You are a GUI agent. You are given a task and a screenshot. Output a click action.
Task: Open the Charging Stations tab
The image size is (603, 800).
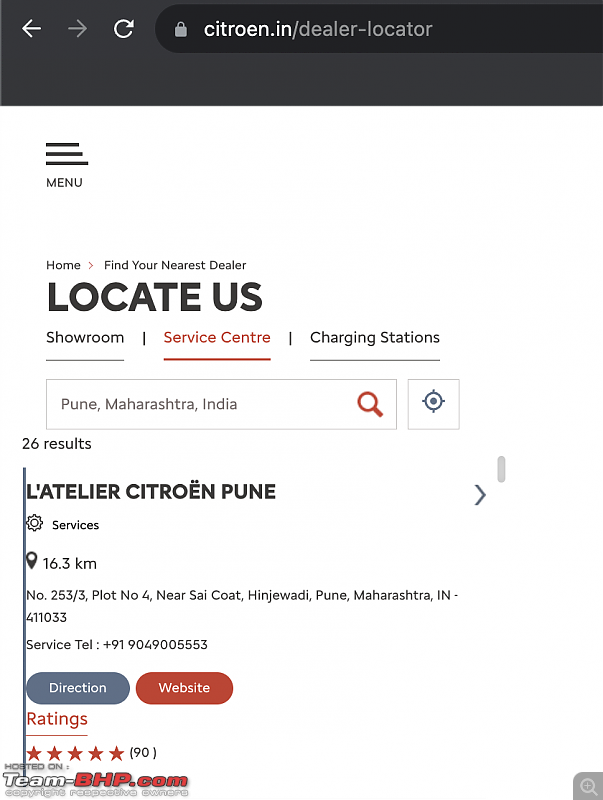pos(375,338)
